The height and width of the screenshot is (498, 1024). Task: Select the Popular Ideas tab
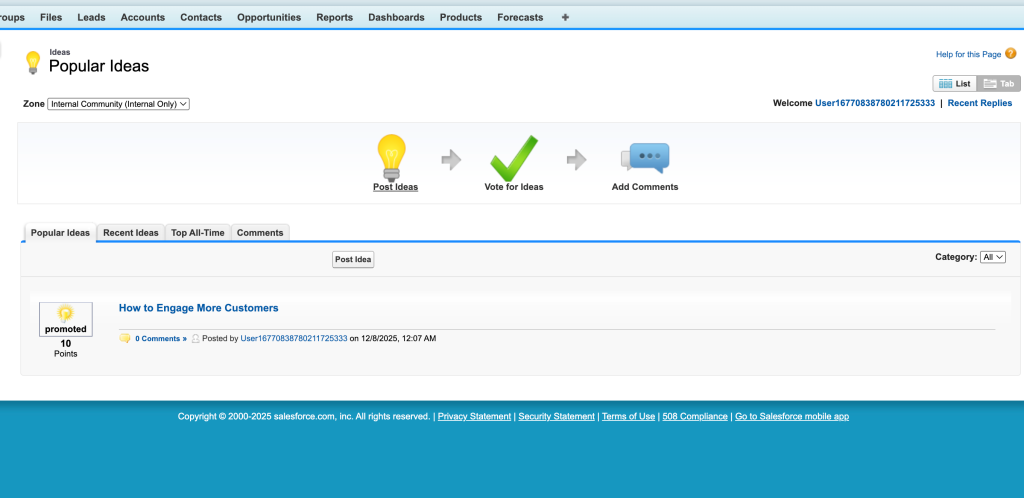coord(60,233)
